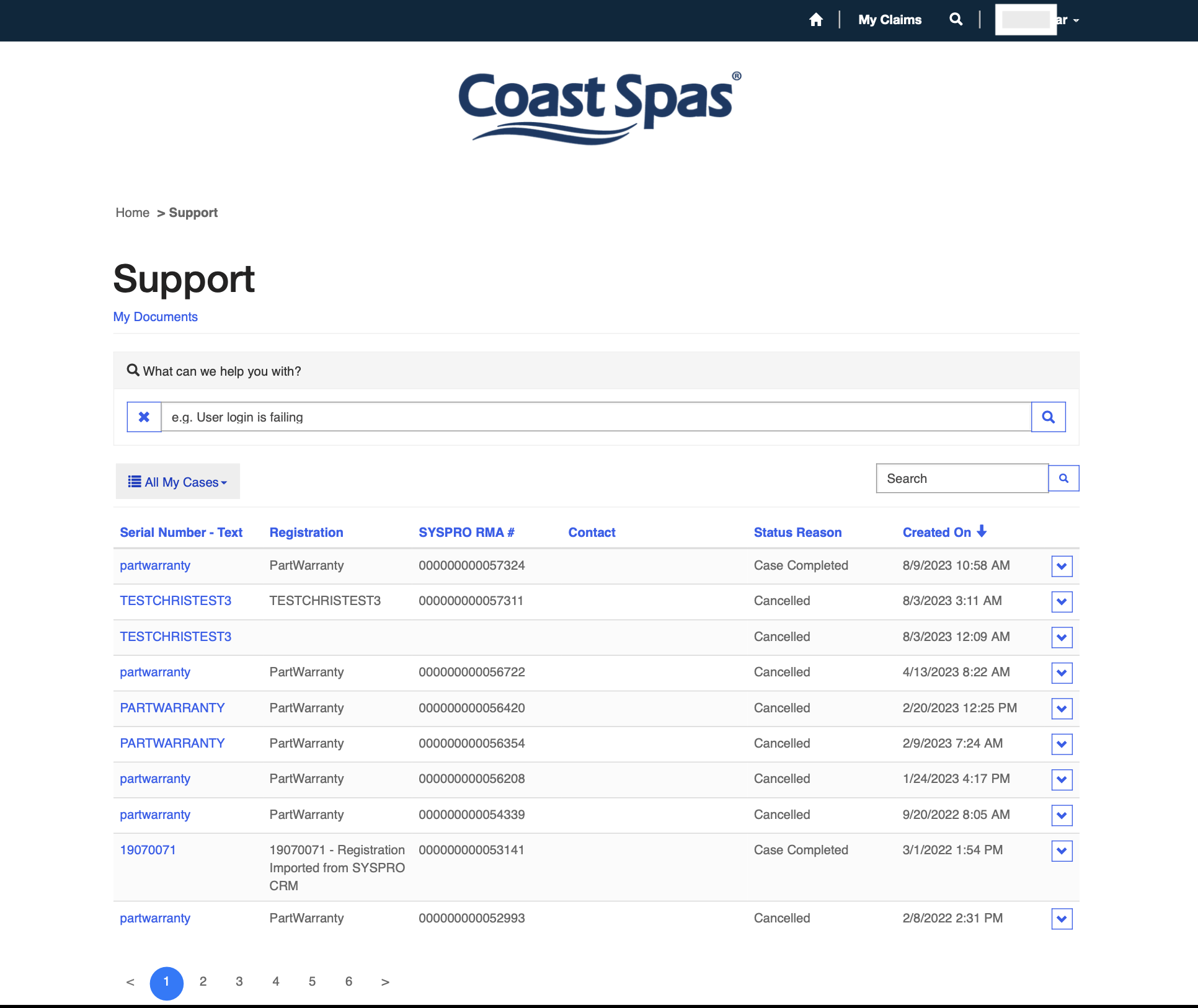
Task: Click RMA number 000000000053141
Action: (472, 850)
